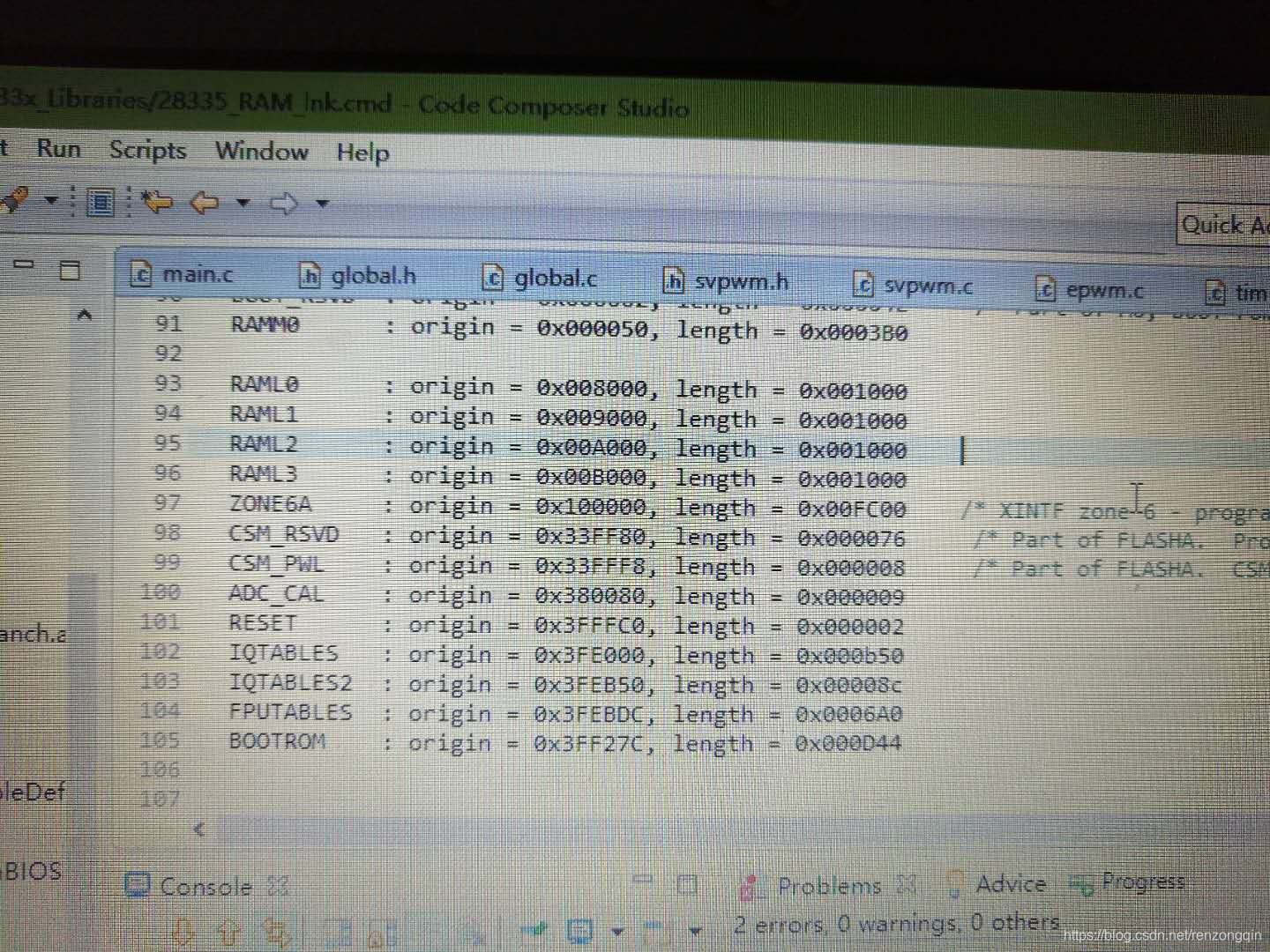Image resolution: width=1270 pixels, height=952 pixels.
Task: Click the IQTABLES2 memory entry
Action: click(565, 683)
